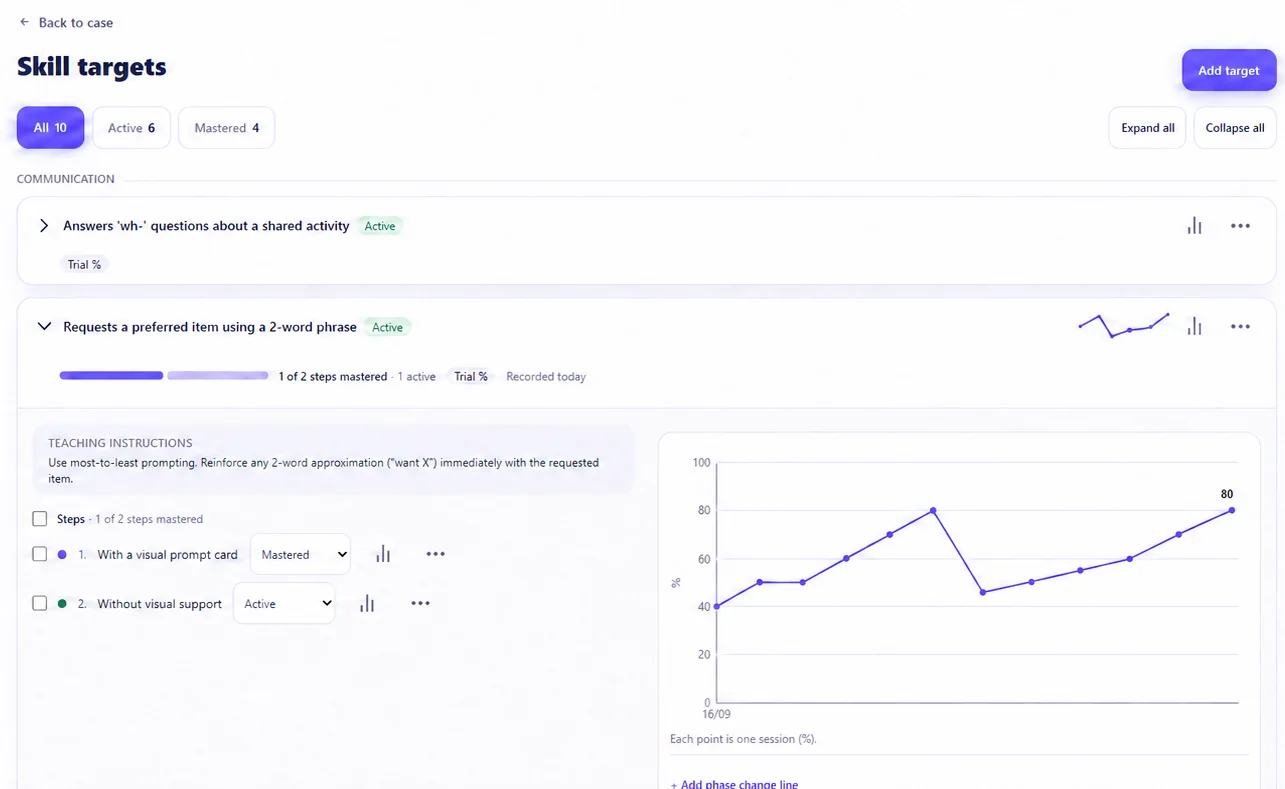Open chart icon for Without visual support step
This screenshot has width=1285, height=789.
point(367,603)
